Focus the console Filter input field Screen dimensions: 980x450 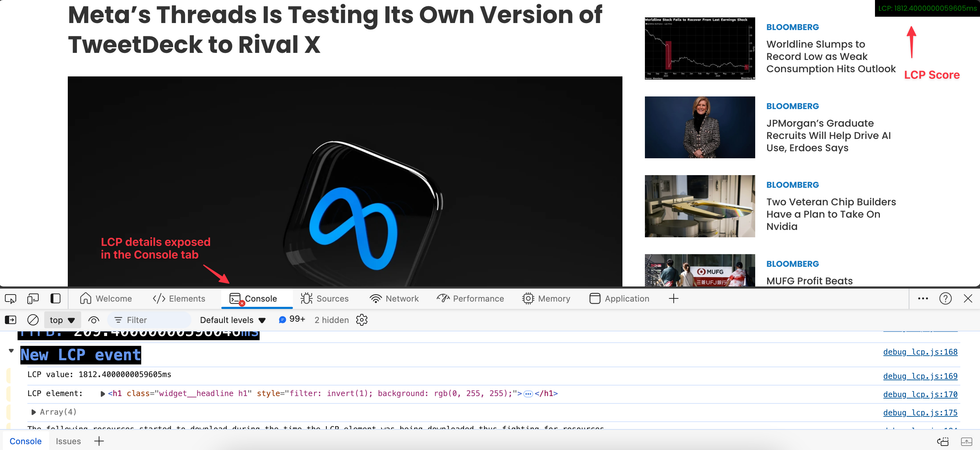point(149,320)
